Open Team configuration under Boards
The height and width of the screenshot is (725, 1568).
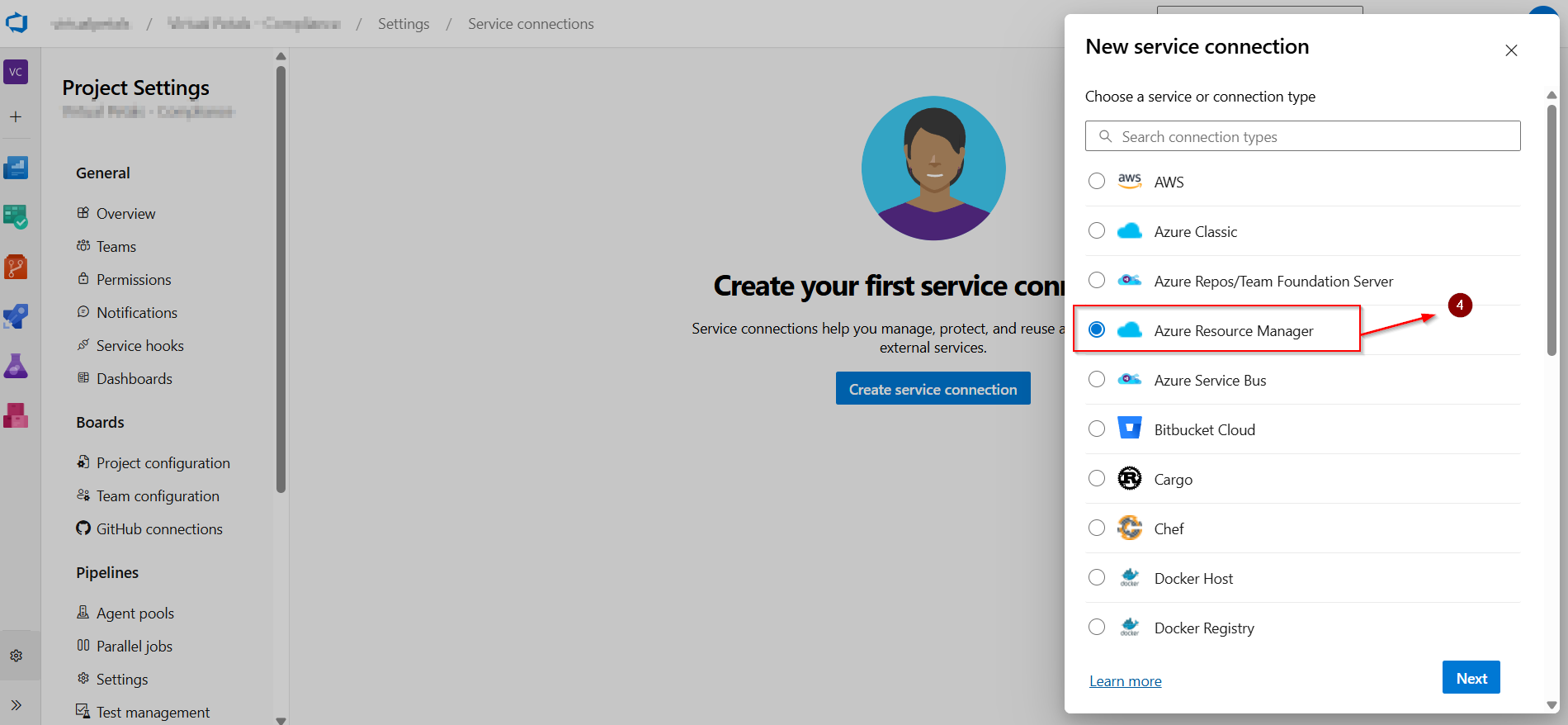click(158, 496)
